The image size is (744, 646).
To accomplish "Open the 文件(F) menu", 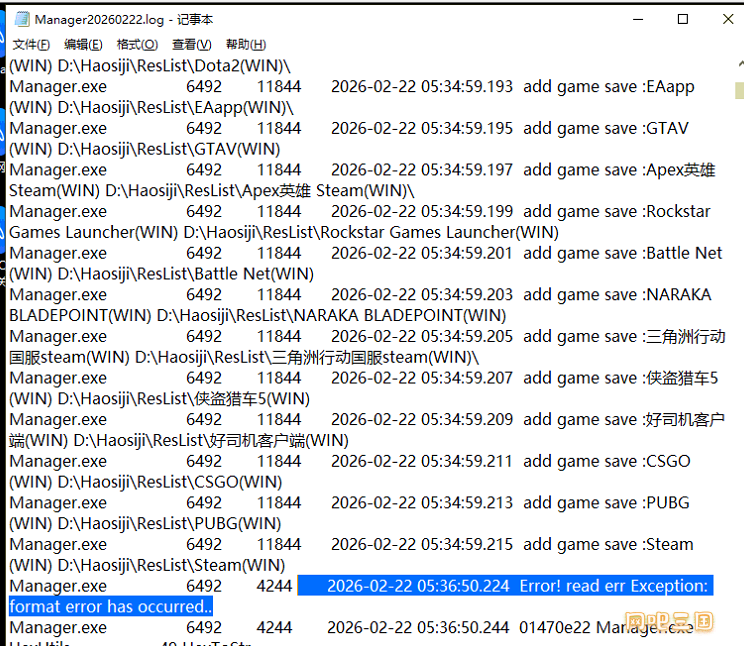I will point(31,45).
